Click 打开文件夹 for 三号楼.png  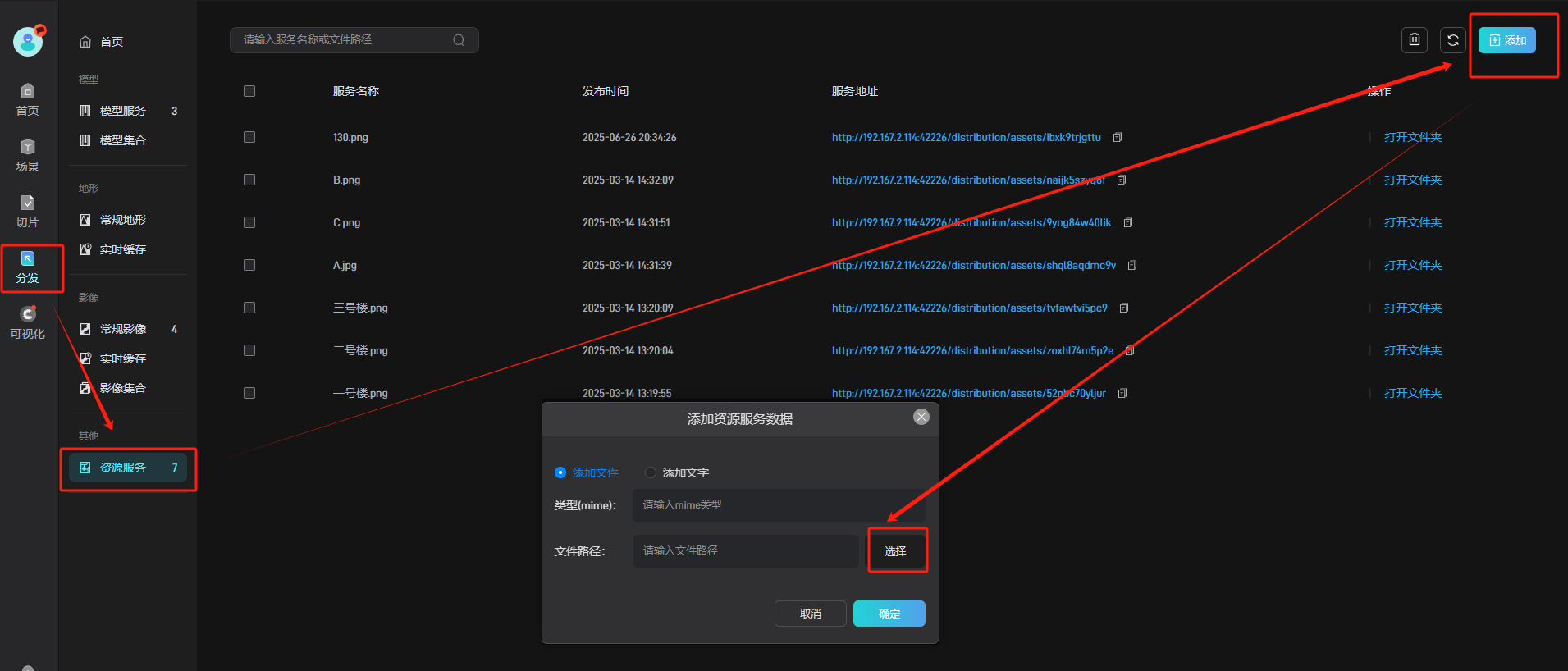pos(1413,308)
